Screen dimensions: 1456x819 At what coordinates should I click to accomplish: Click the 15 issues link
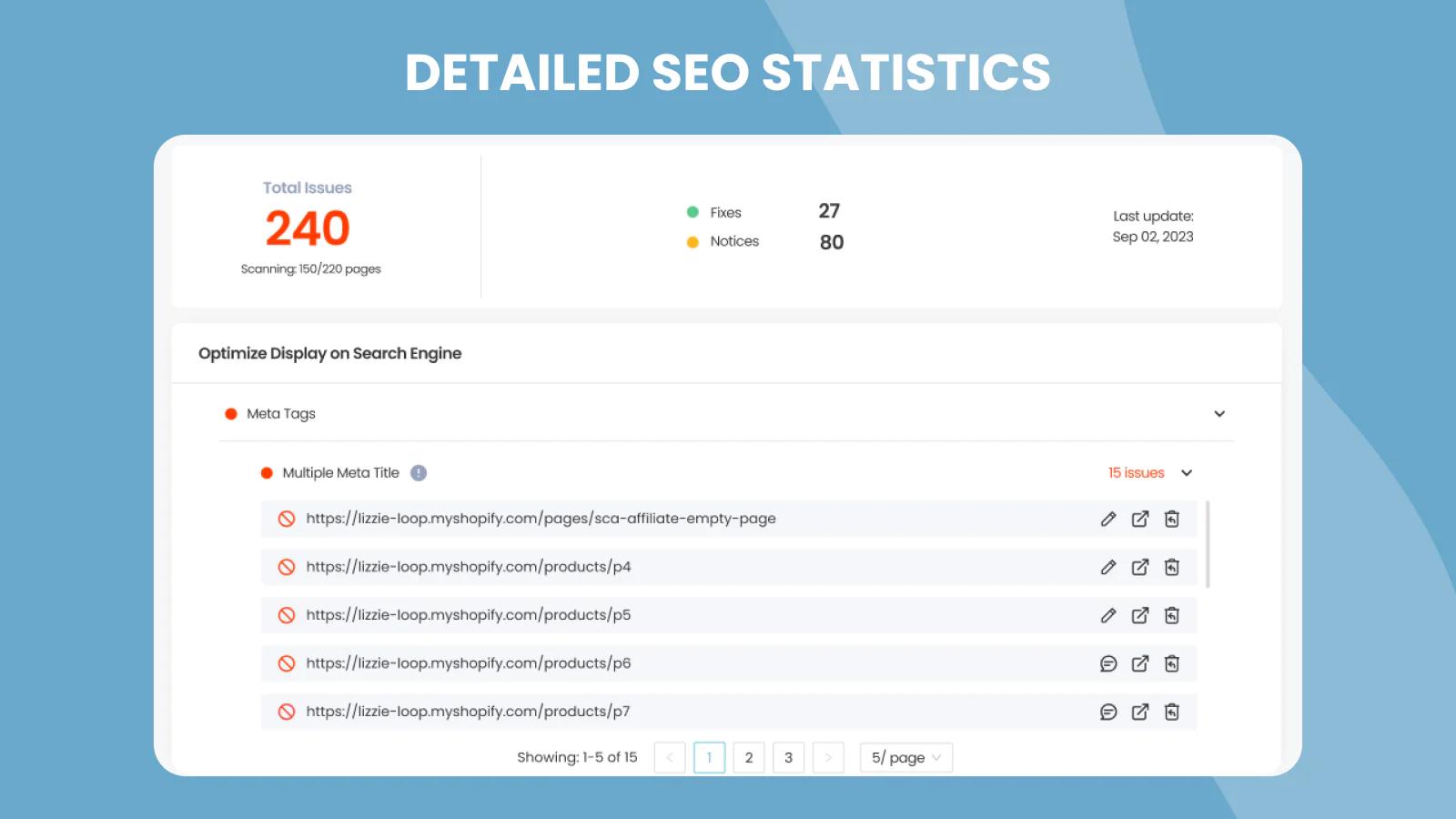[x=1136, y=473]
